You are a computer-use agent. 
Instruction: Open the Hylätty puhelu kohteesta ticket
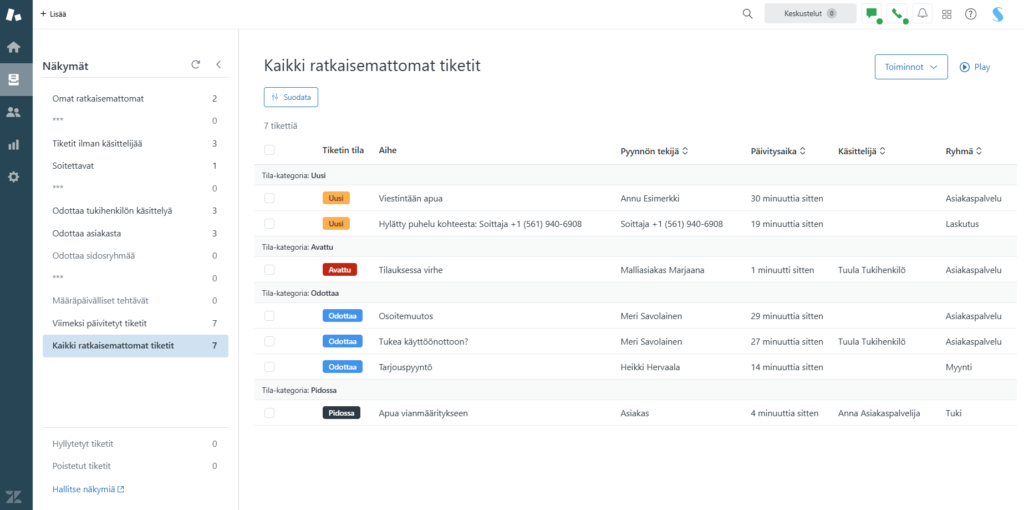[x=480, y=224]
